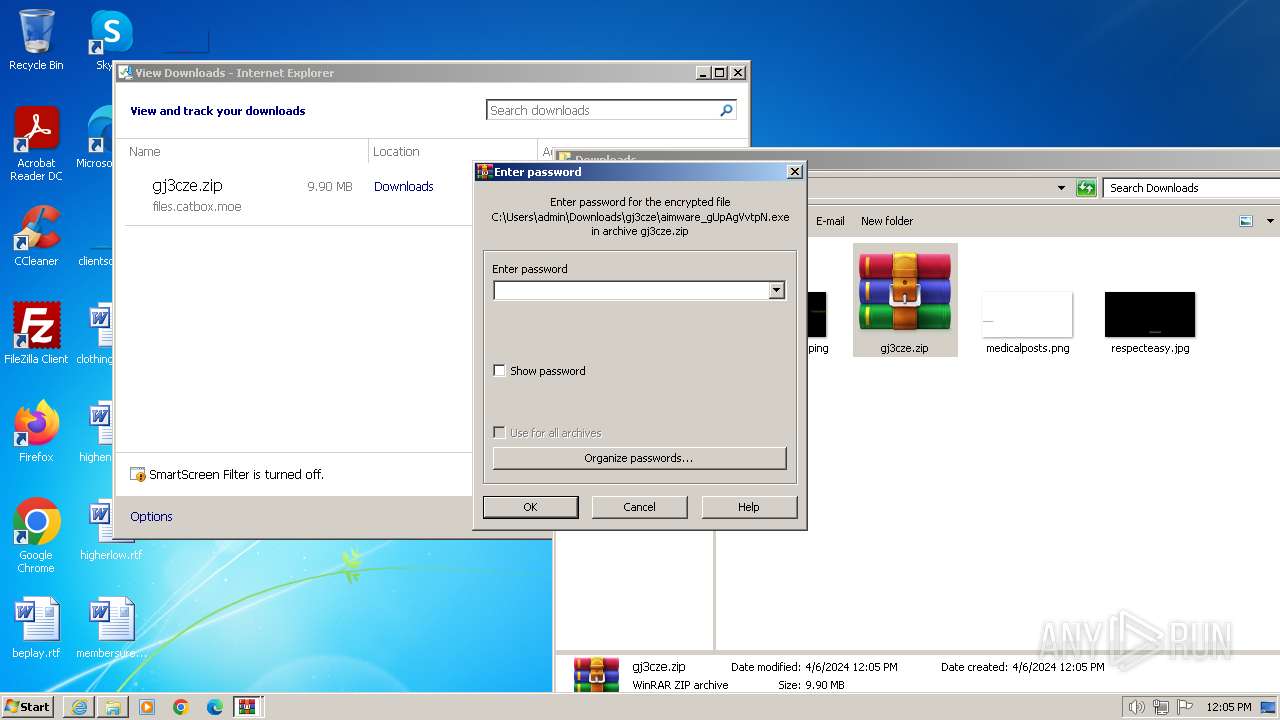Image resolution: width=1280 pixels, height=720 pixels.
Task: Click the Date modified value in details pane
Action: (850, 667)
